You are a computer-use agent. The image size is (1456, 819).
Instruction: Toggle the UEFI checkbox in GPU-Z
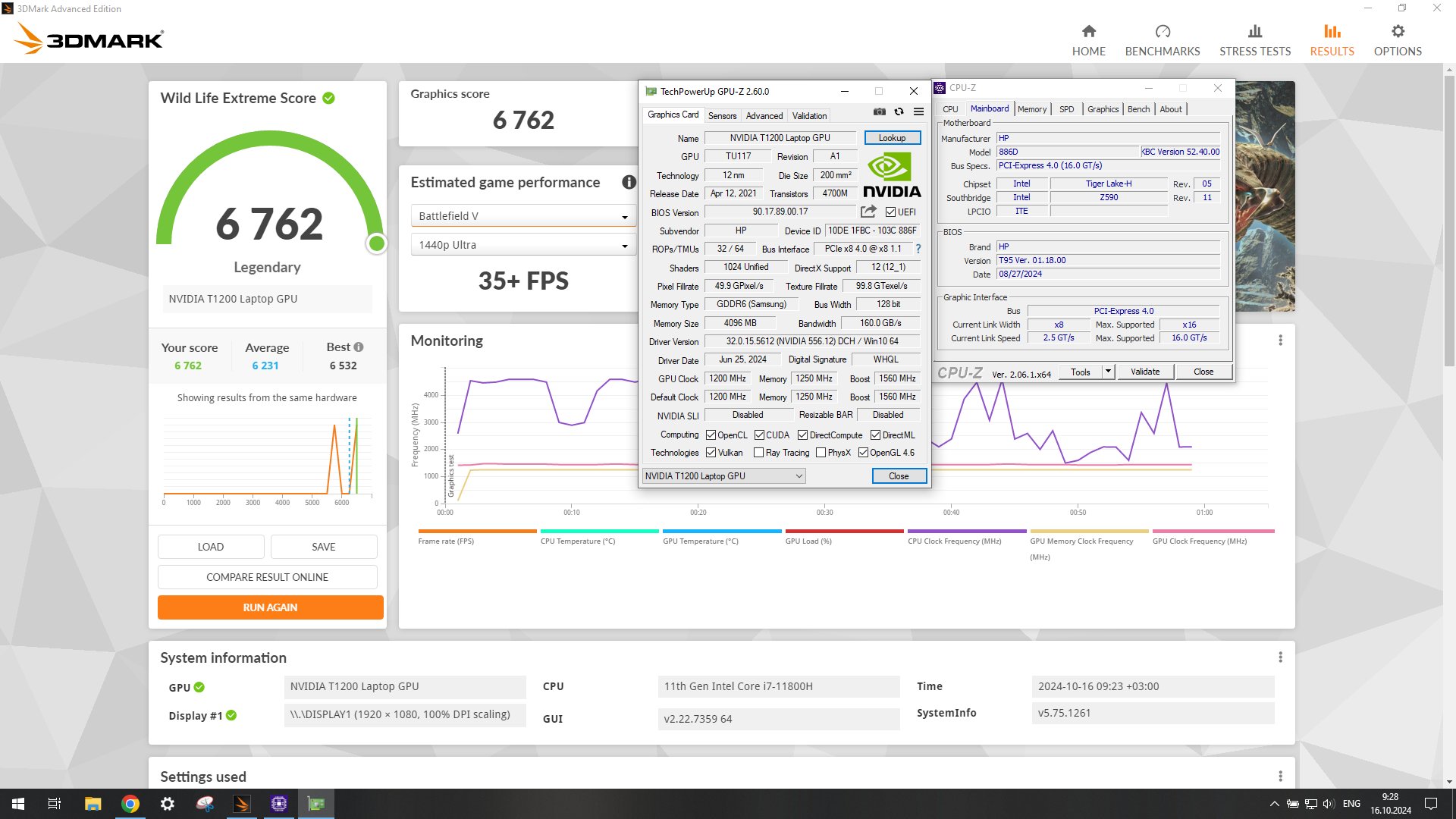point(890,212)
